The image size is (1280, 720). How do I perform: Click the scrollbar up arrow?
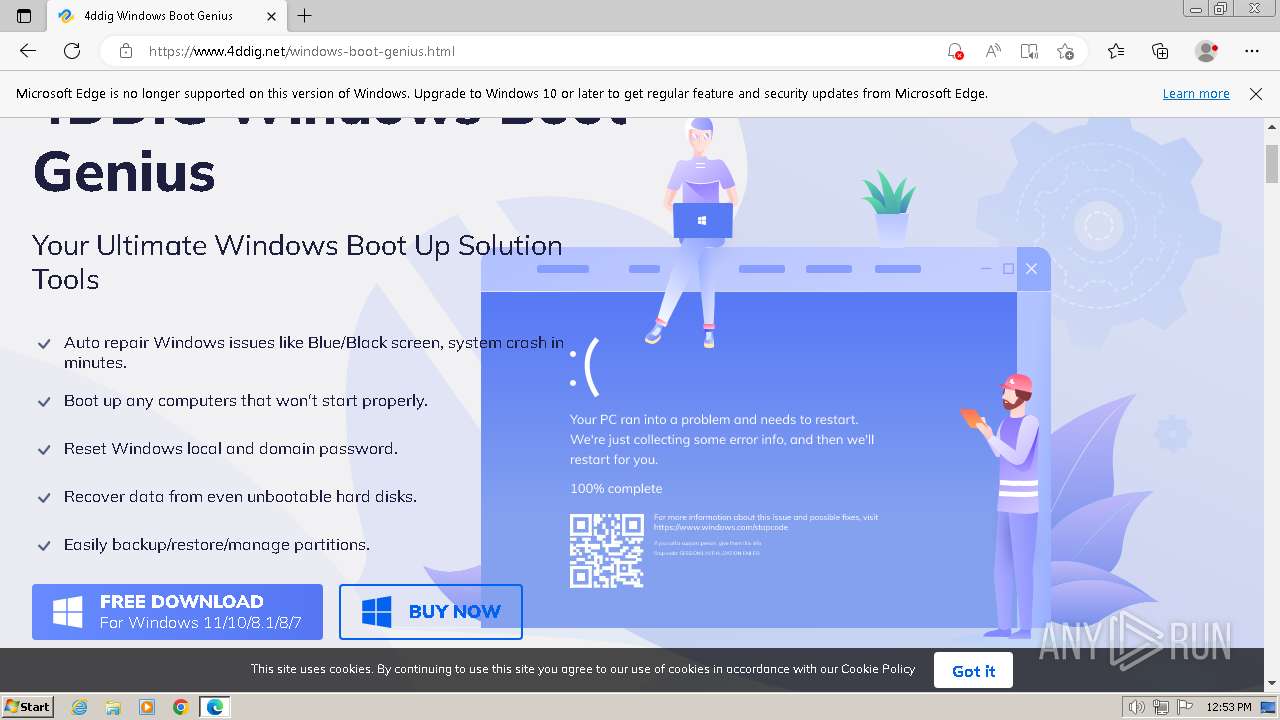click(1272, 126)
